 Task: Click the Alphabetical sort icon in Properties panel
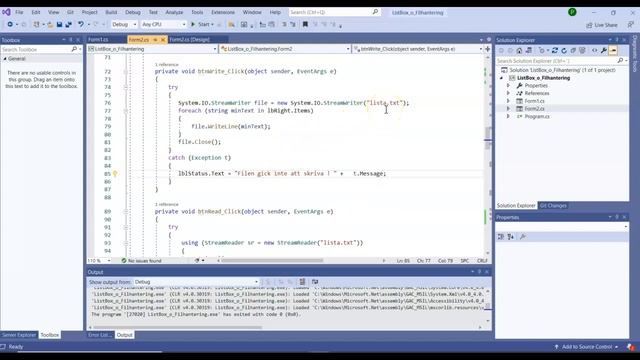(511, 237)
